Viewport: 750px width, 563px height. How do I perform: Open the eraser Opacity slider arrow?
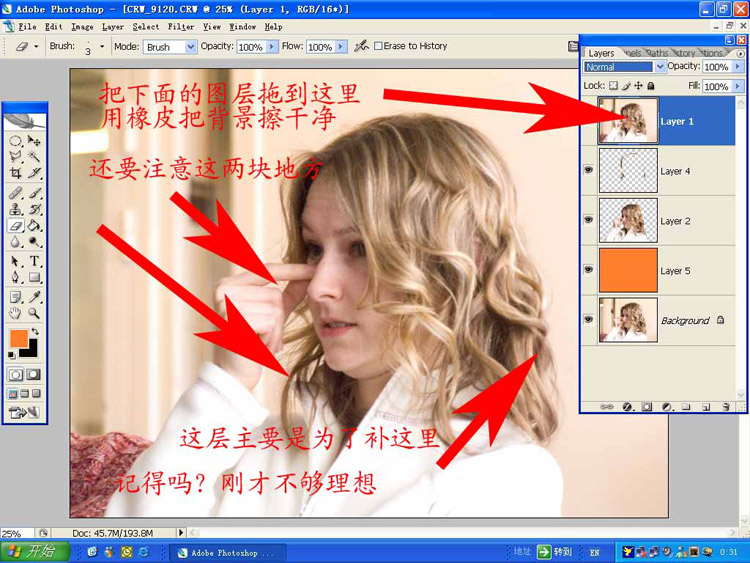[272, 46]
